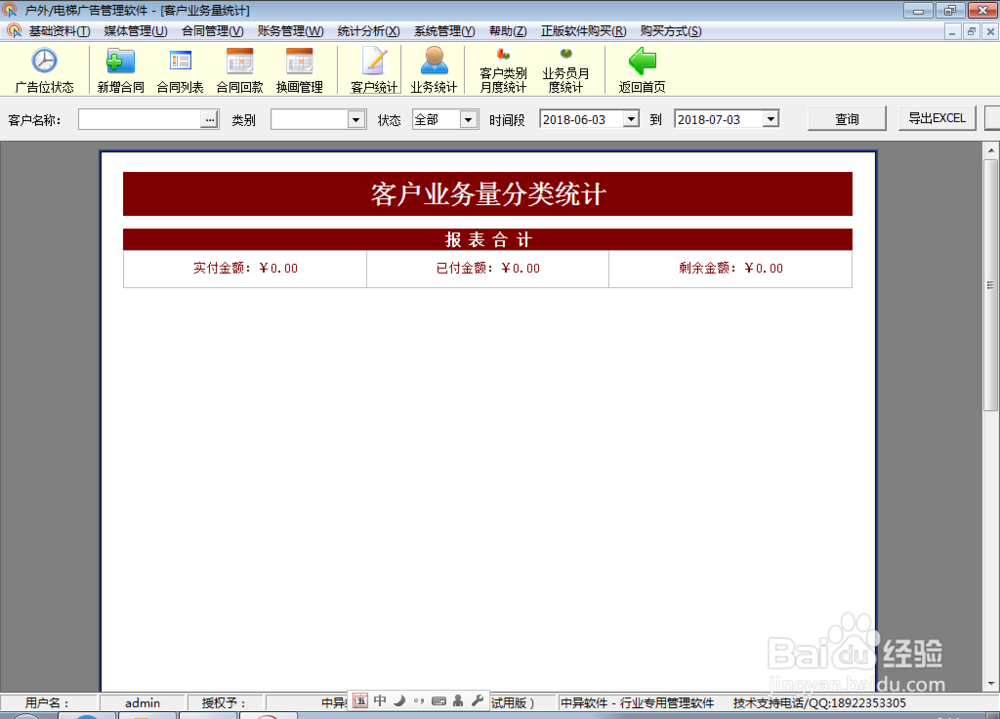Click the IME user icon
The image size is (1000, 719).
[x=458, y=701]
